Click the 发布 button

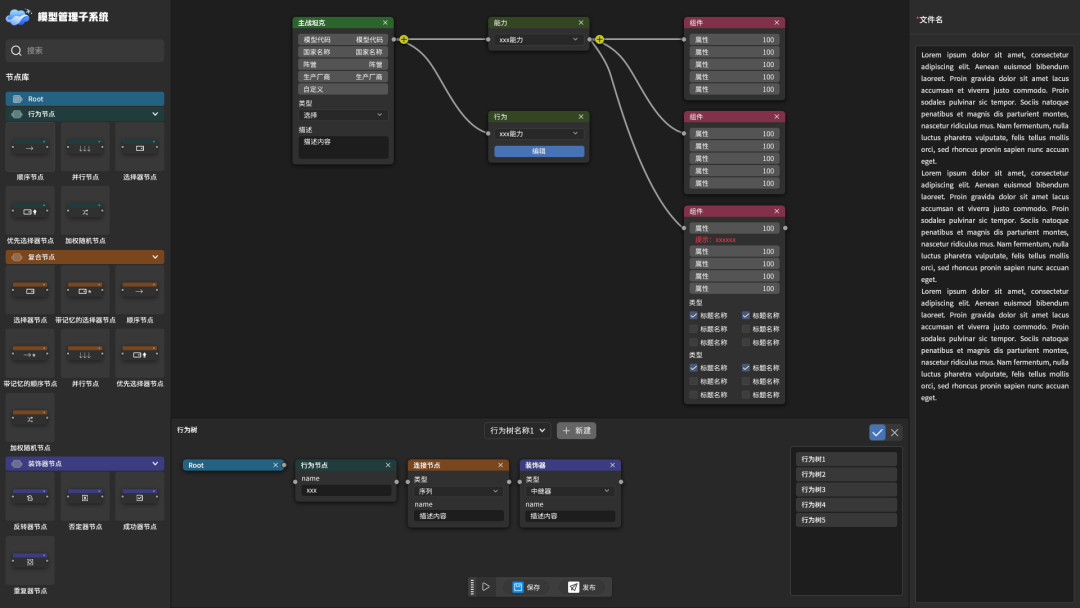582,587
